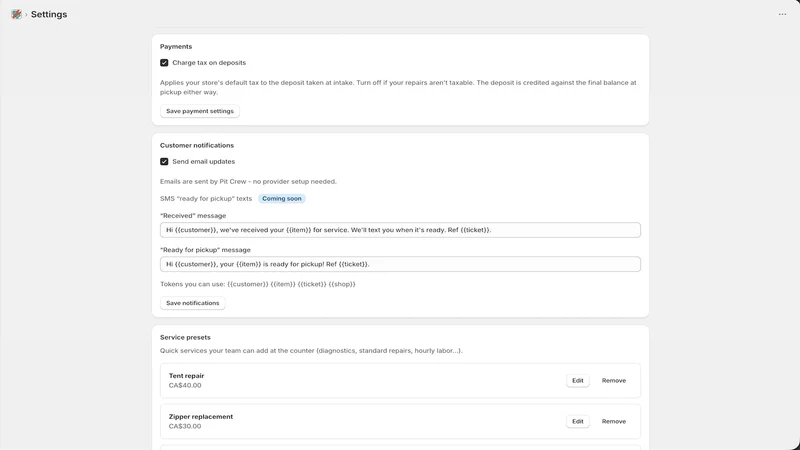
Task: Click the "Received" message input field
Action: pyautogui.click(x=400, y=230)
